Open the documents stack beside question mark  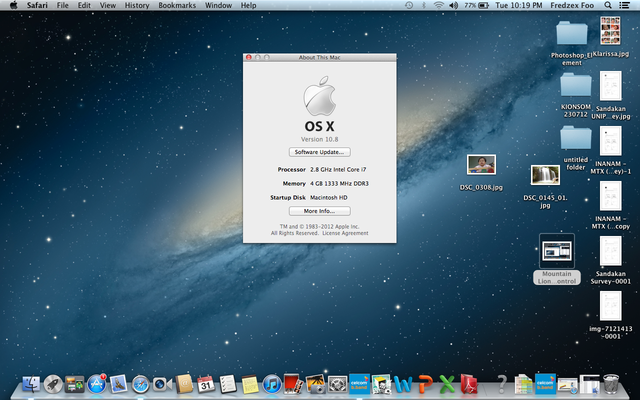[x=523, y=384]
